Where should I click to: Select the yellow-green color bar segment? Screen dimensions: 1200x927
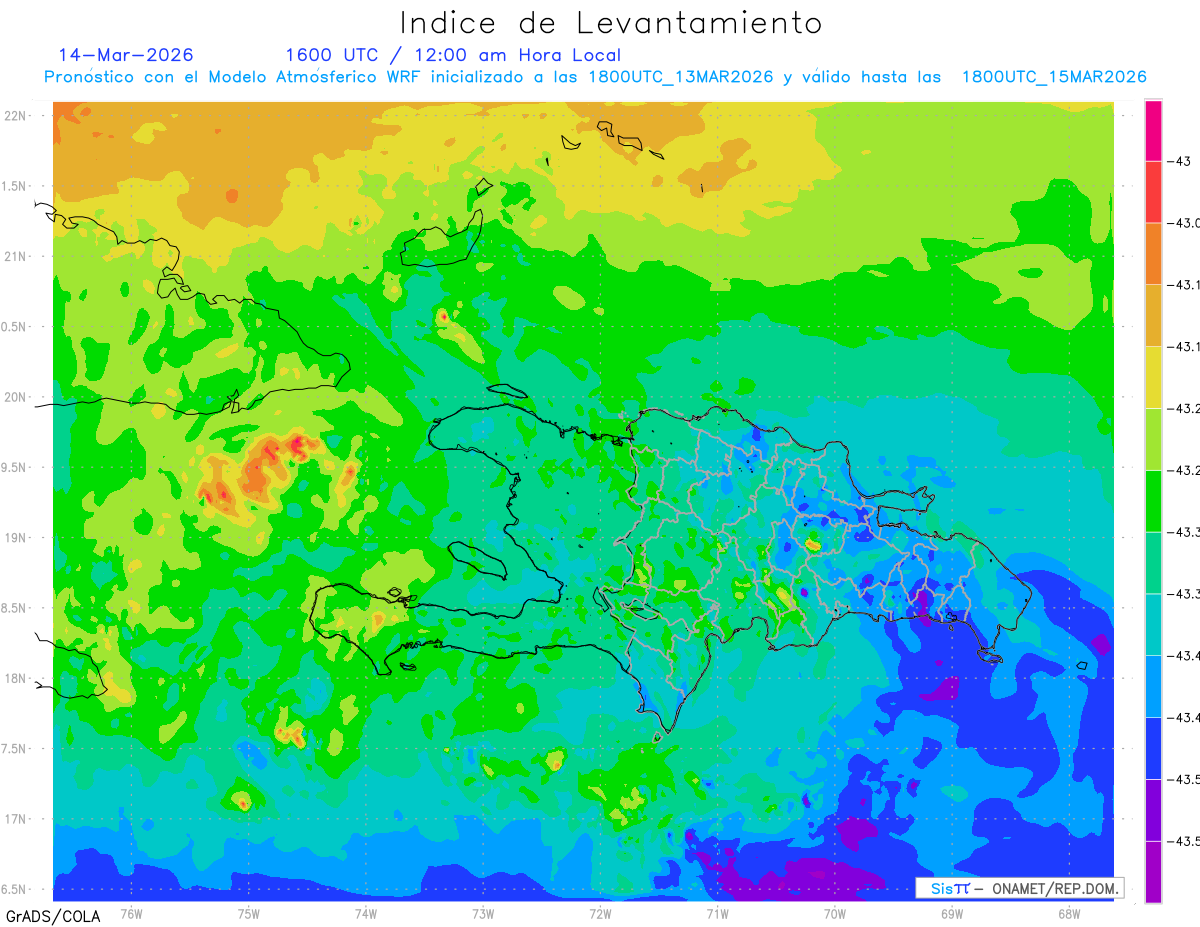(x=1153, y=438)
